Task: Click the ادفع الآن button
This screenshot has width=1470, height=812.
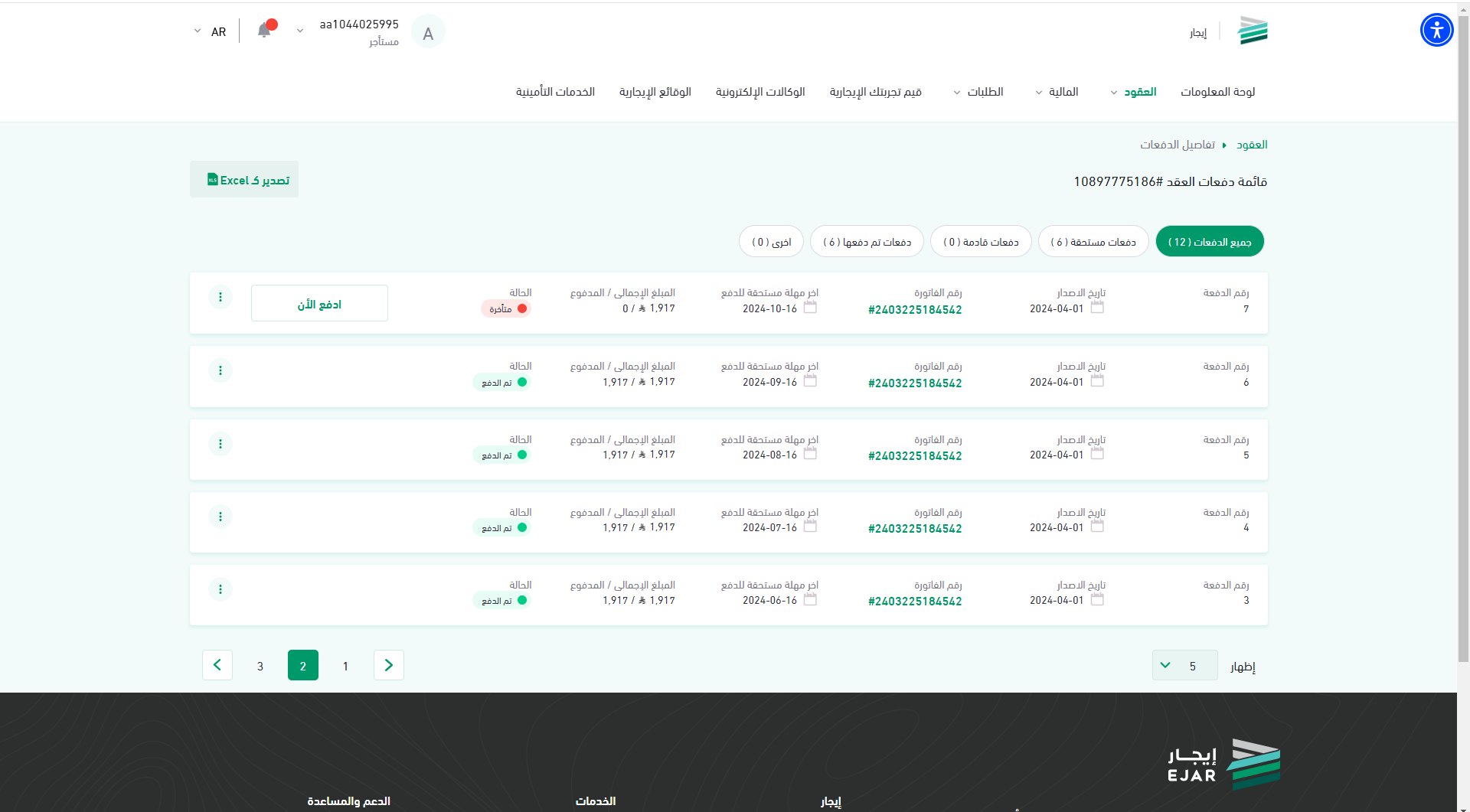Action: point(319,304)
